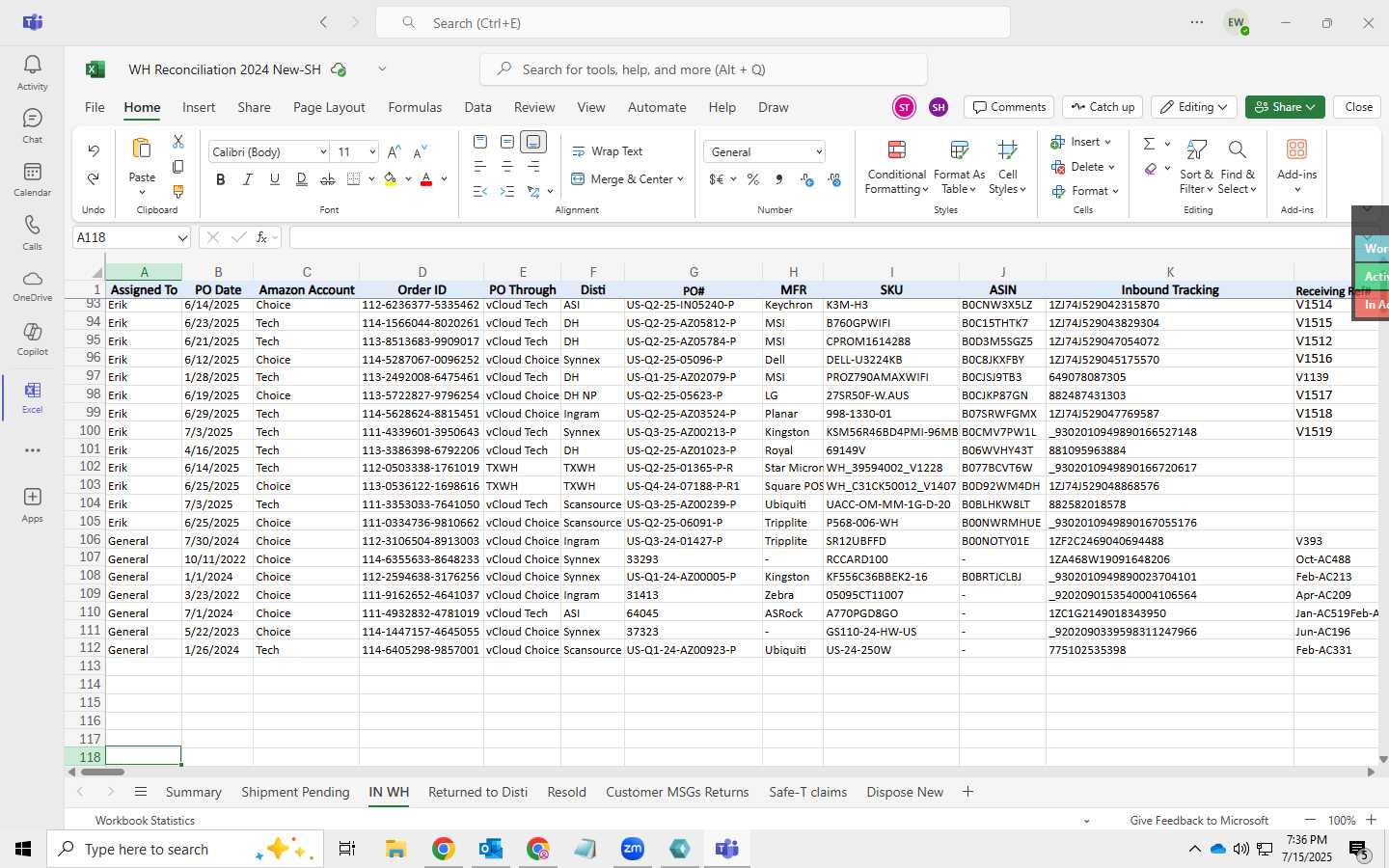Open Chat in the Teams sidebar

click(32, 125)
